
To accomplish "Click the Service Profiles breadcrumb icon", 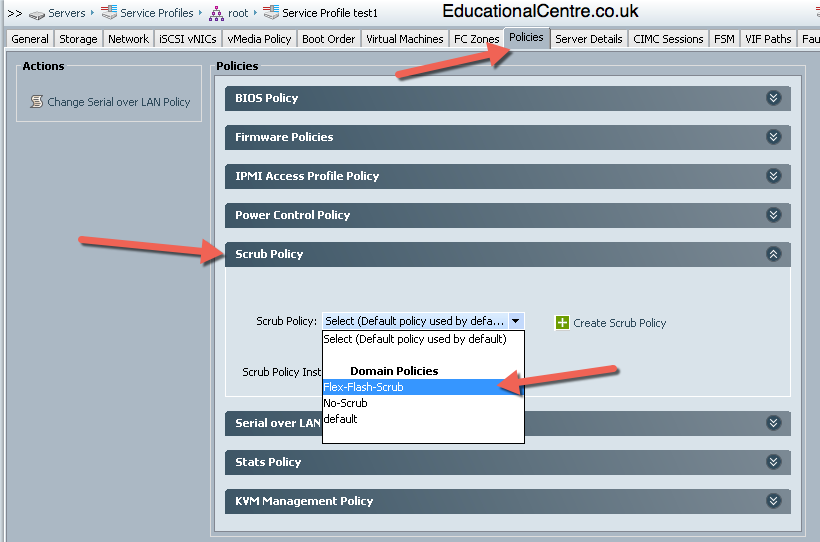I will 109,13.
